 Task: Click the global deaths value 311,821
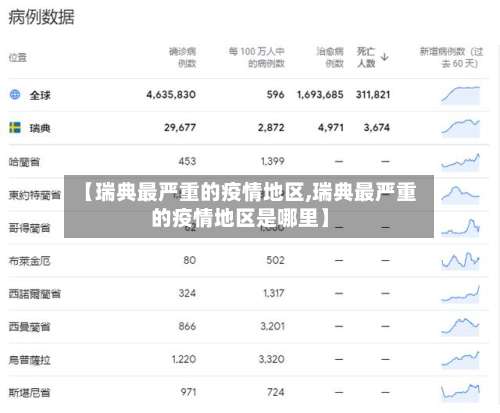[373, 95]
